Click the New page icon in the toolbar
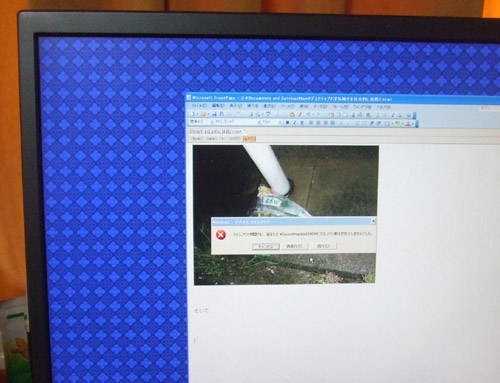Image resolution: width=500 pixels, height=383 pixels. click(193, 114)
